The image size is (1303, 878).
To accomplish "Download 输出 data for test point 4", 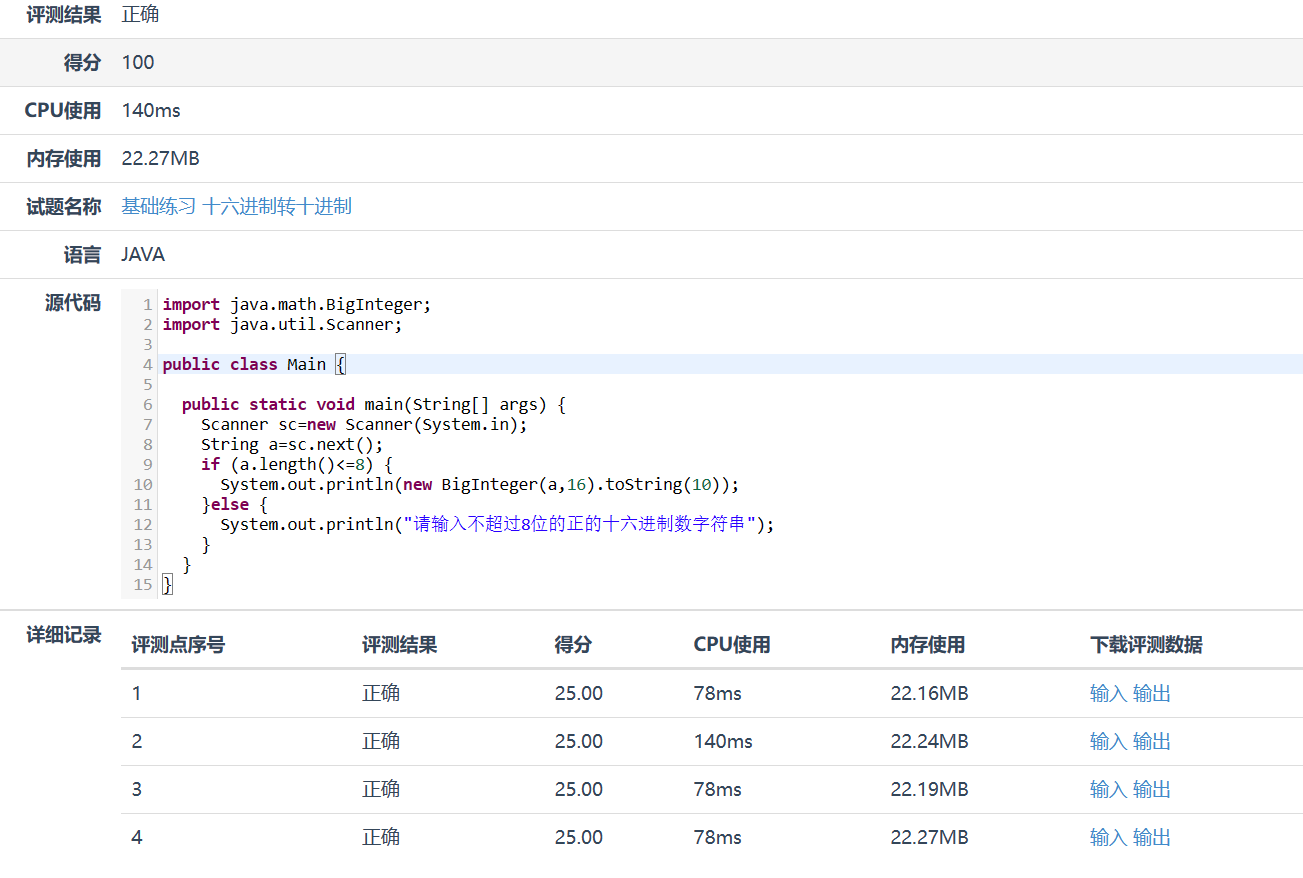I will 1151,838.
